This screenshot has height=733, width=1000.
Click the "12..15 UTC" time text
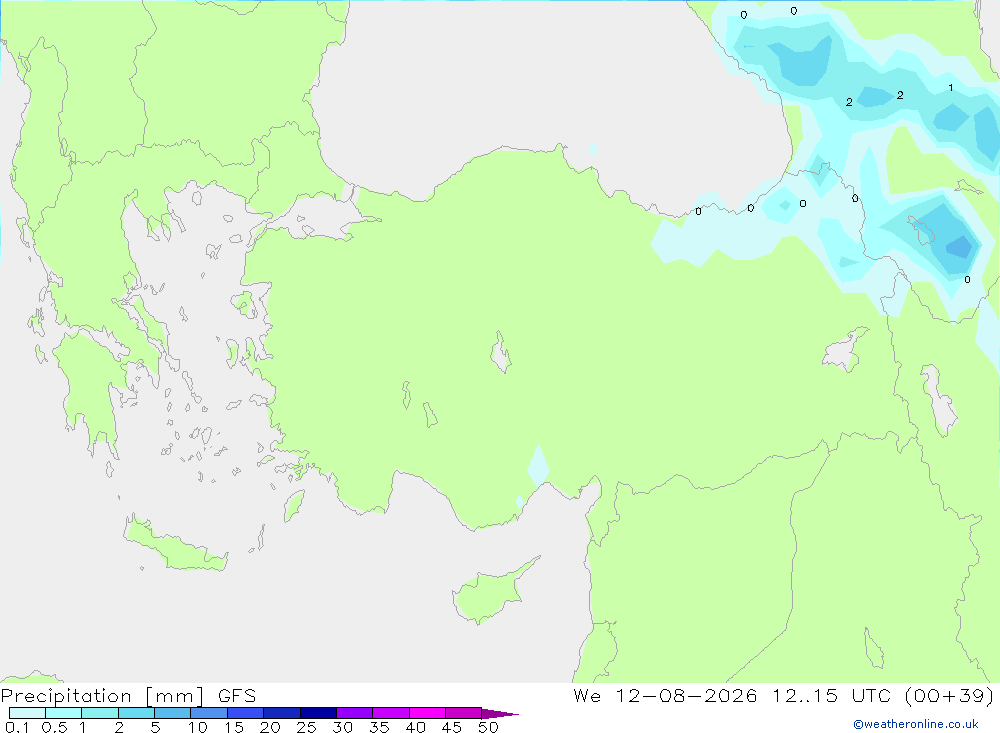(831, 695)
